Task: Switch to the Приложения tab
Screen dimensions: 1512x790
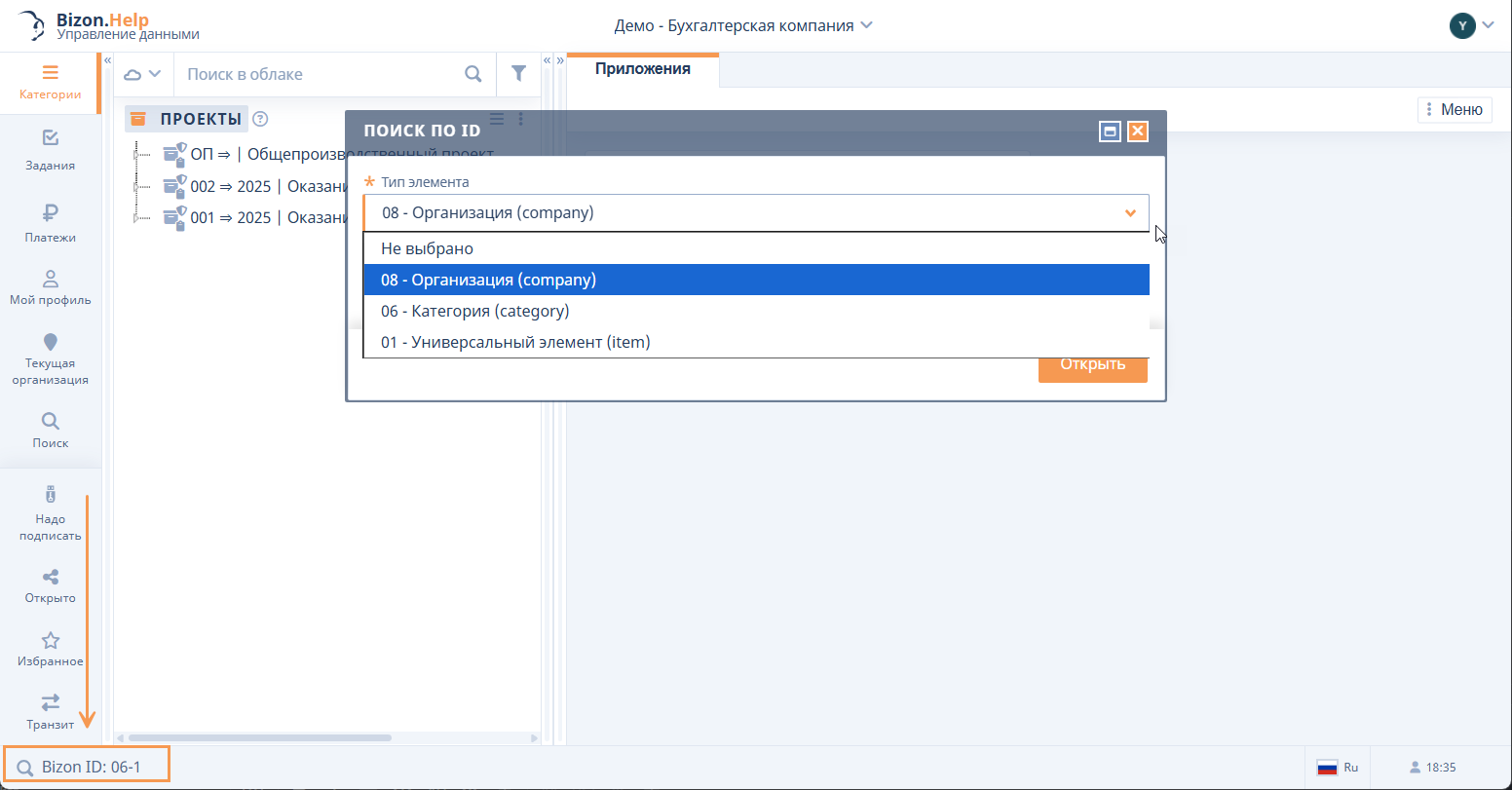Action: click(x=642, y=69)
